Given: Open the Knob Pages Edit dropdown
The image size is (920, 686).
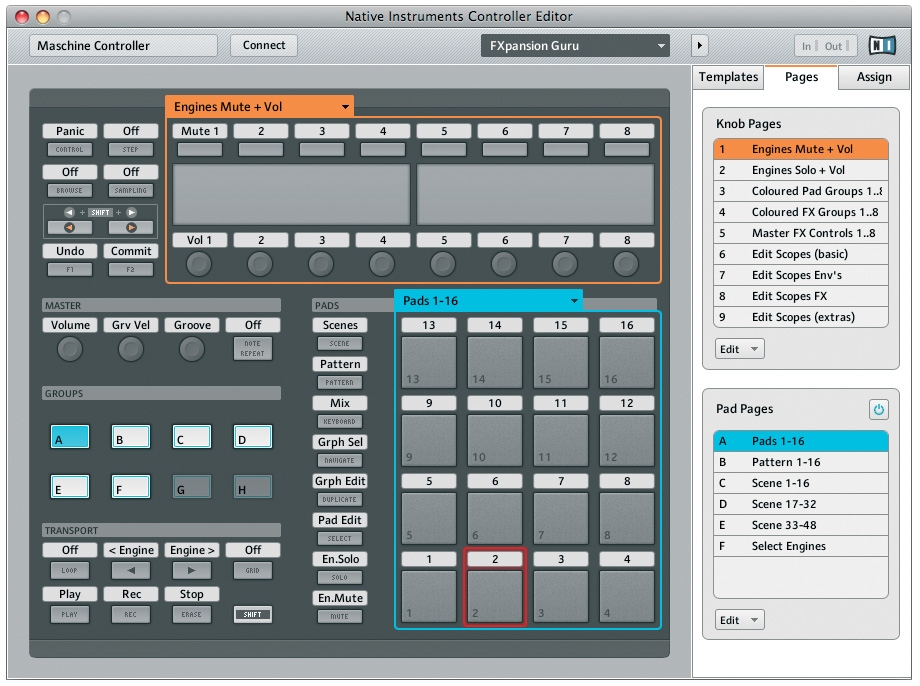Looking at the screenshot, I should pos(739,349).
